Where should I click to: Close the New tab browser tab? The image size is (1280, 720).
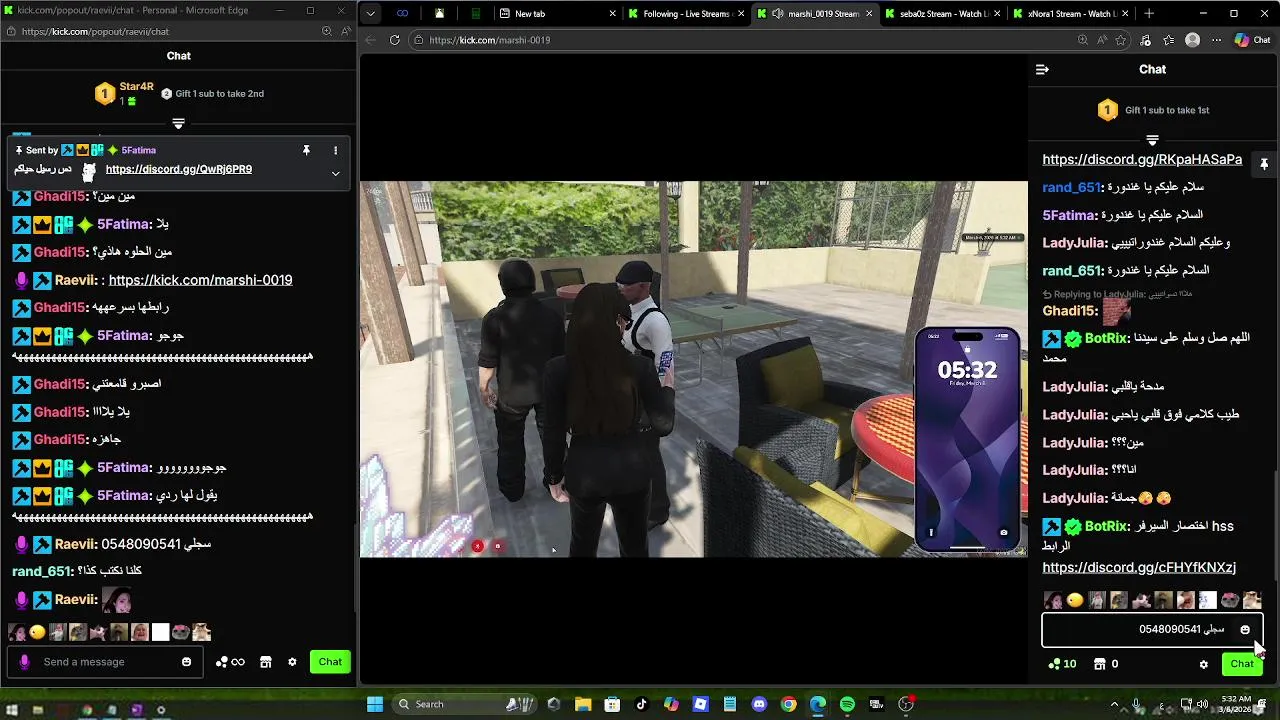611,14
